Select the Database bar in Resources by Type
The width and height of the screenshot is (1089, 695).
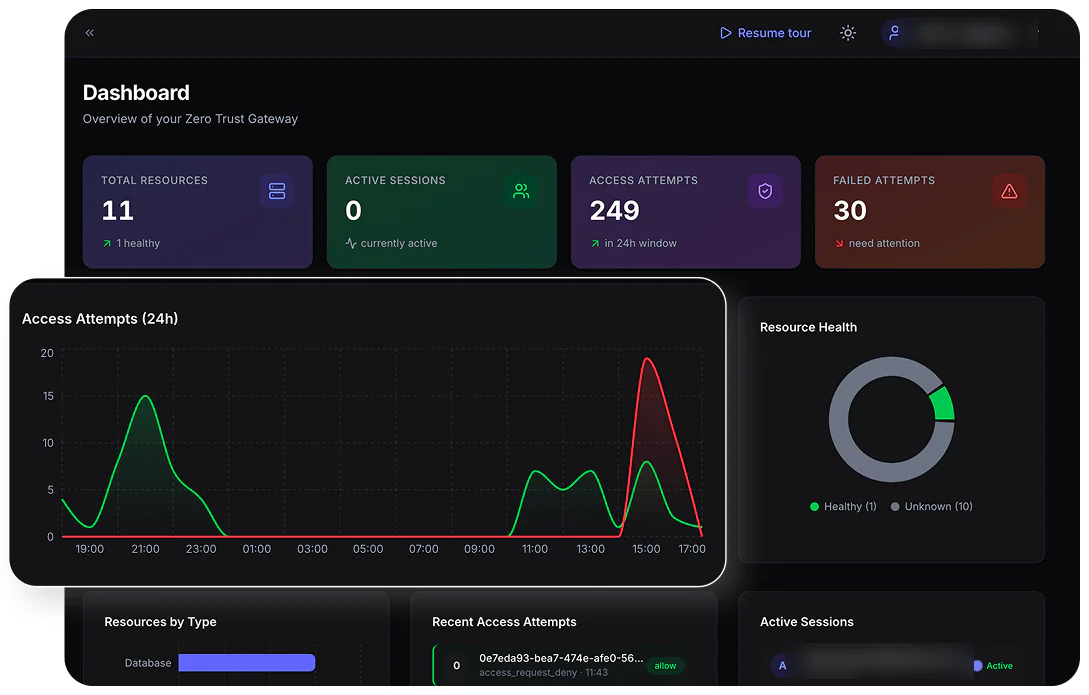[x=247, y=663]
